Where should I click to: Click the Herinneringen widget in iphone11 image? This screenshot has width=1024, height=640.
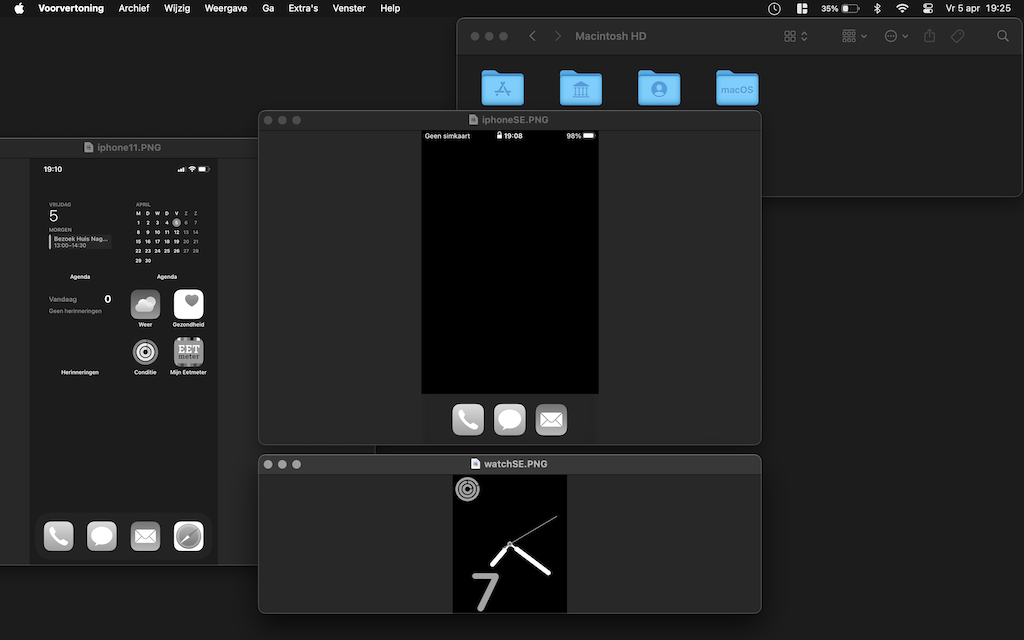tap(80, 328)
